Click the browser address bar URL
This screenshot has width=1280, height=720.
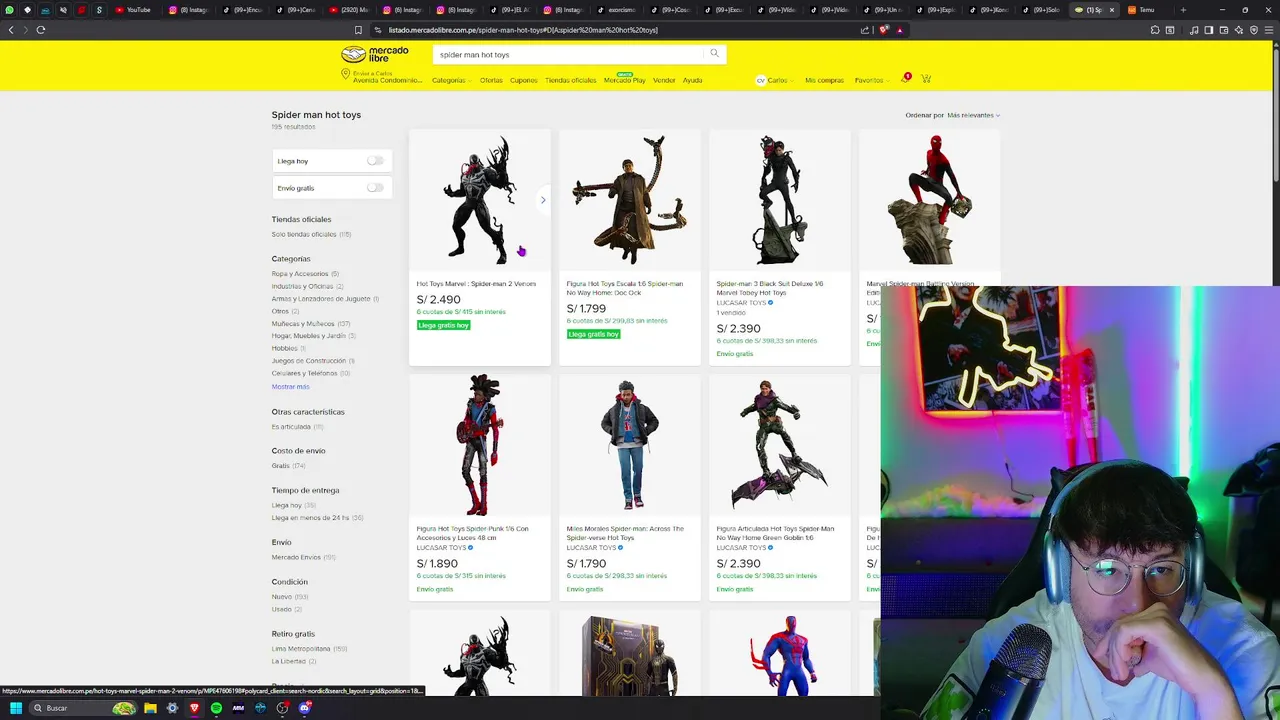click(523, 30)
